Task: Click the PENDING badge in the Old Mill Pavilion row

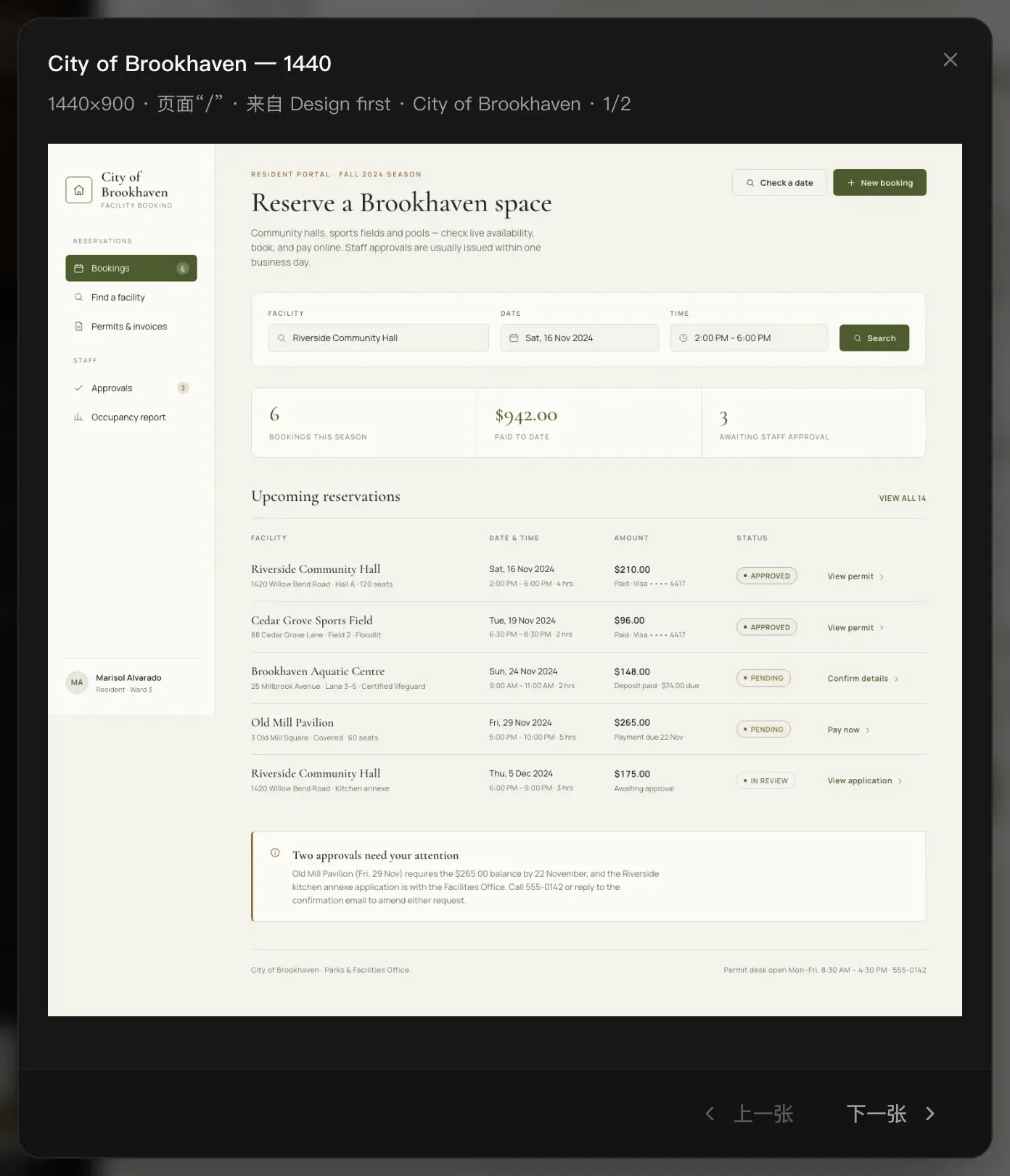Action: (763, 730)
